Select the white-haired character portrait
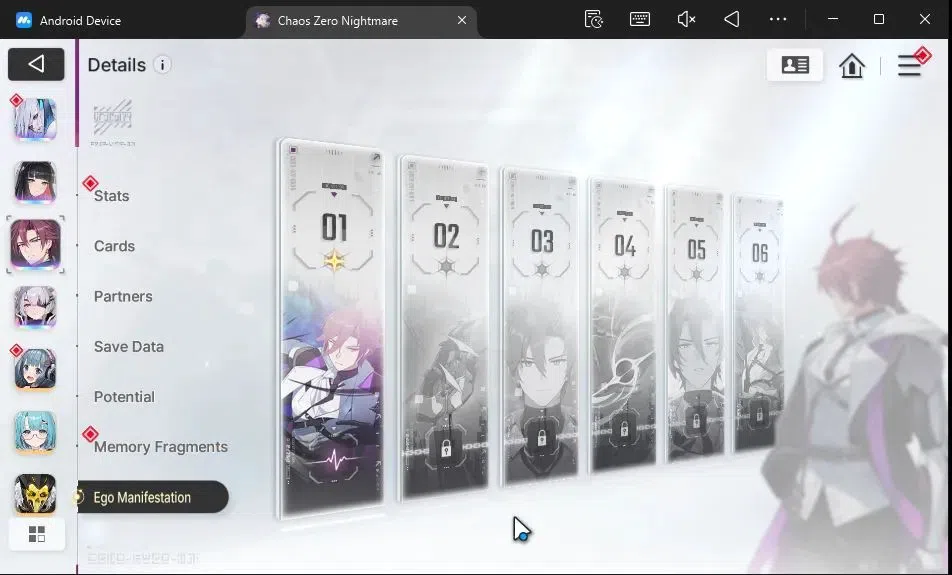The height and width of the screenshot is (575, 952). click(x=35, y=119)
